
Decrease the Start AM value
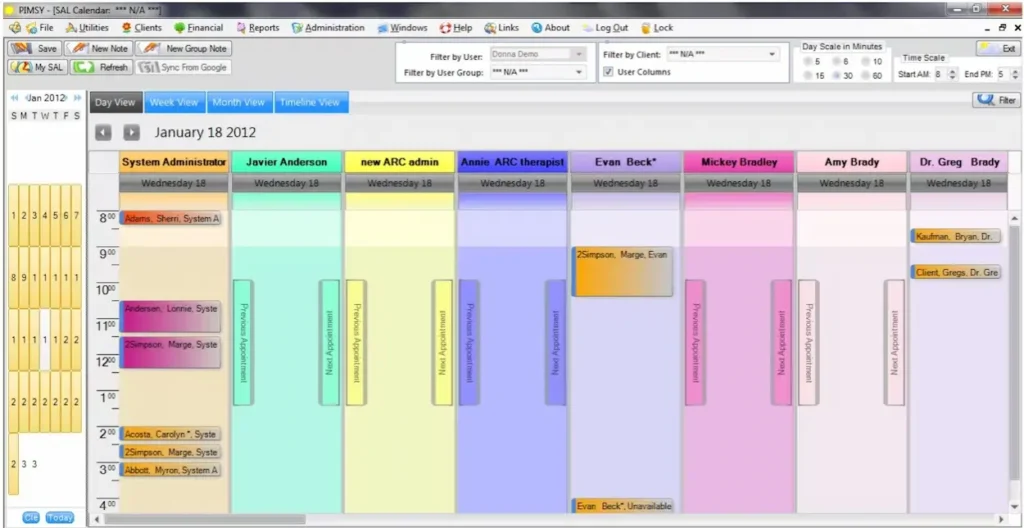[x=952, y=78]
